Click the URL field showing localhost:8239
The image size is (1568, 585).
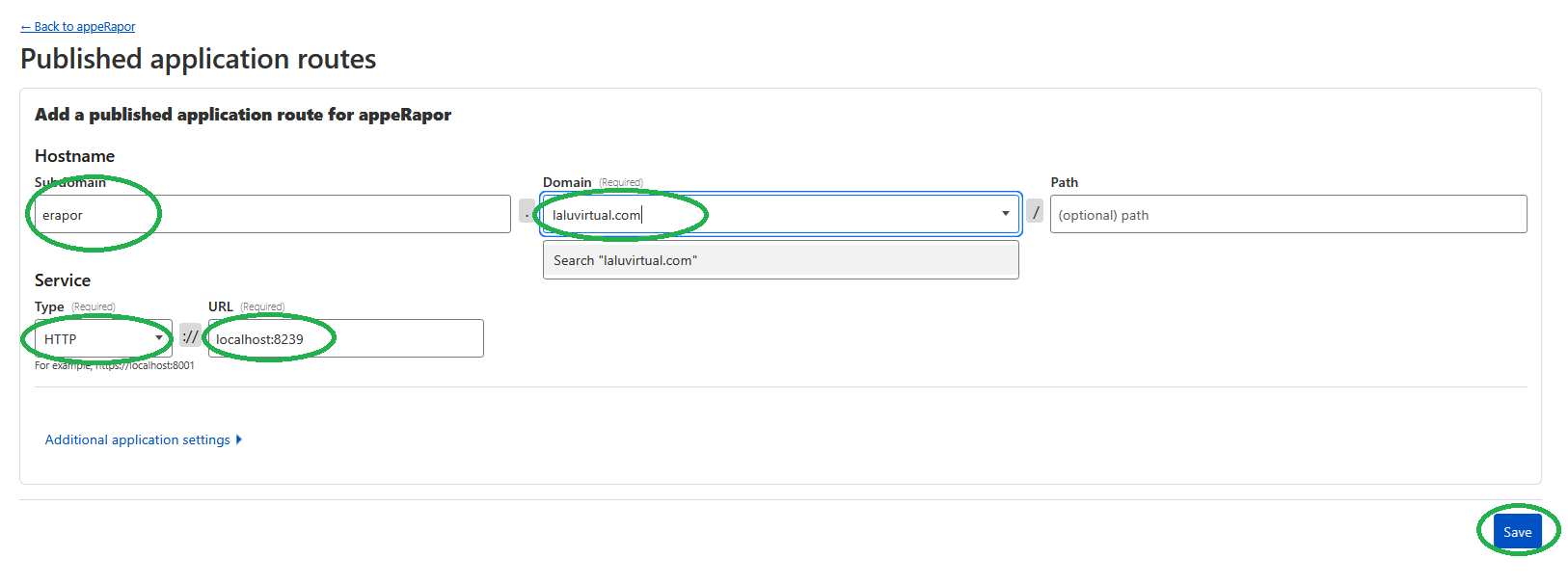pyautogui.click(x=345, y=338)
